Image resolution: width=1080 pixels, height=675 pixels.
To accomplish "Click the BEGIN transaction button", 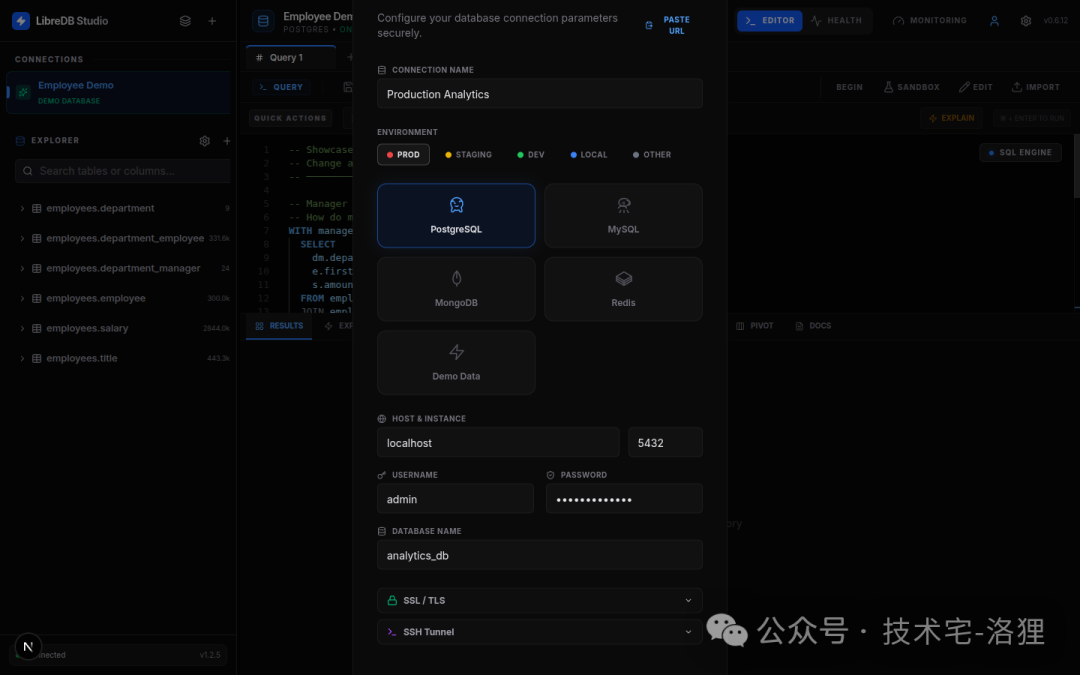I will pos(849,87).
